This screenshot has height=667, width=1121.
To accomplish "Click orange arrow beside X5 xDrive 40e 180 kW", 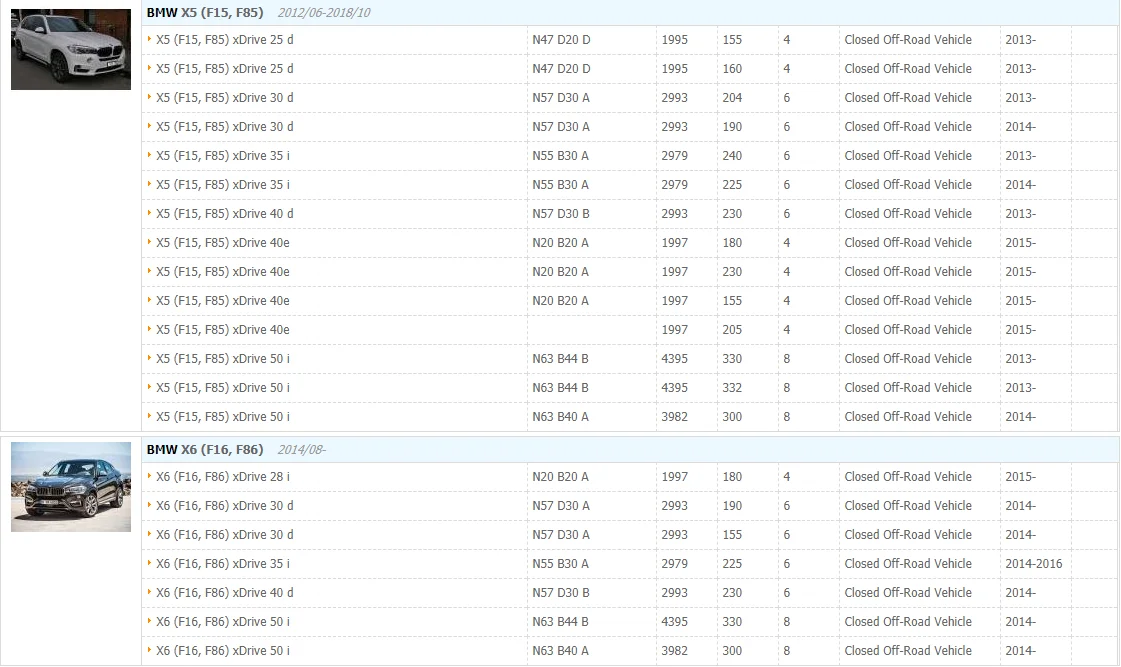I will [149, 242].
